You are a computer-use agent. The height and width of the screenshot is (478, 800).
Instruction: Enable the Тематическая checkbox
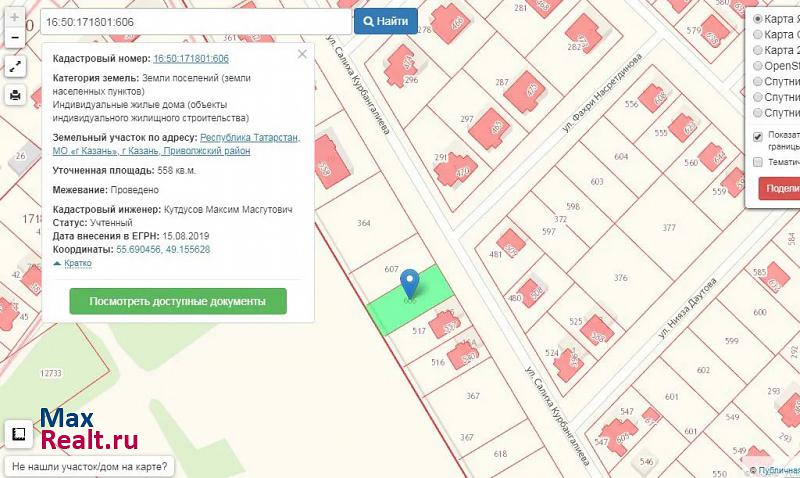(757, 162)
